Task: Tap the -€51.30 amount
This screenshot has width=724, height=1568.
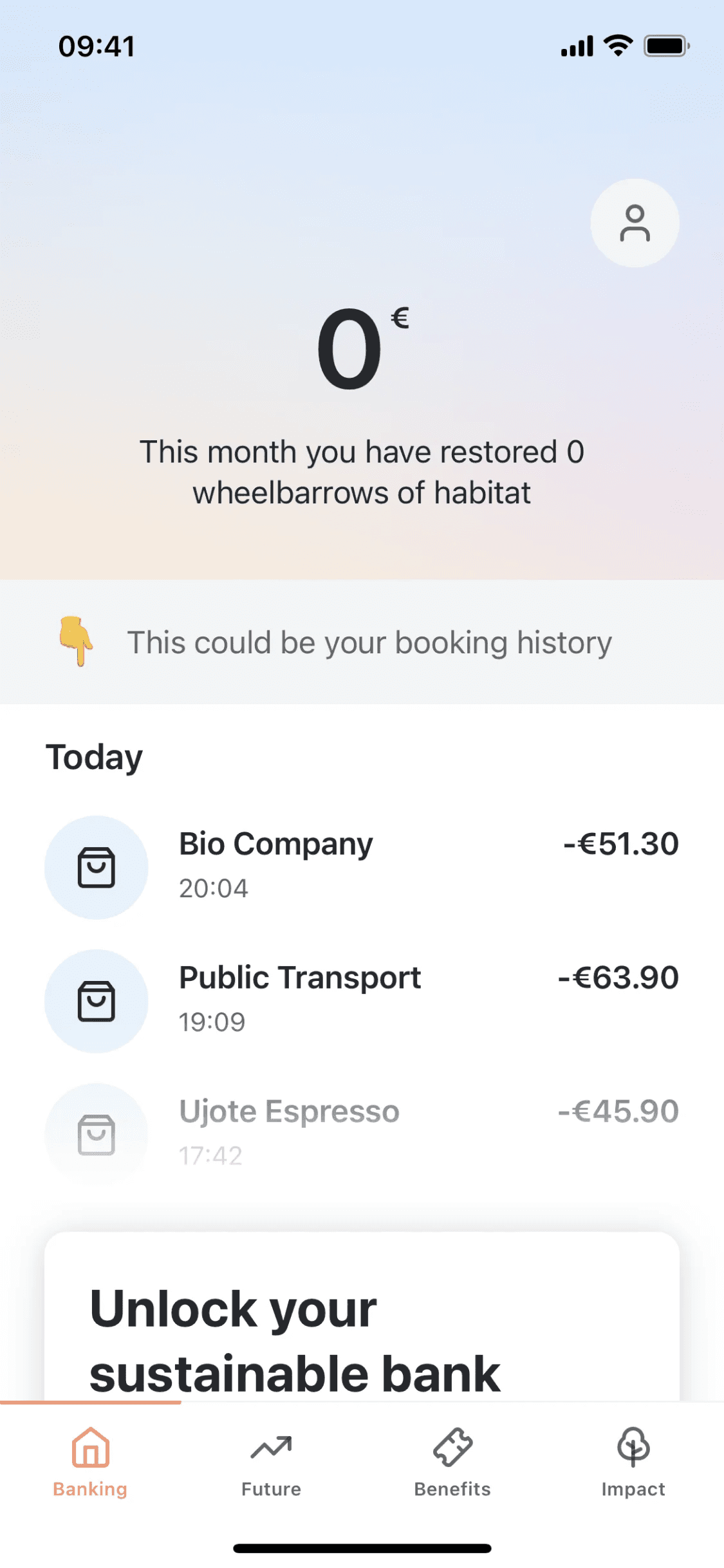Action: click(621, 844)
